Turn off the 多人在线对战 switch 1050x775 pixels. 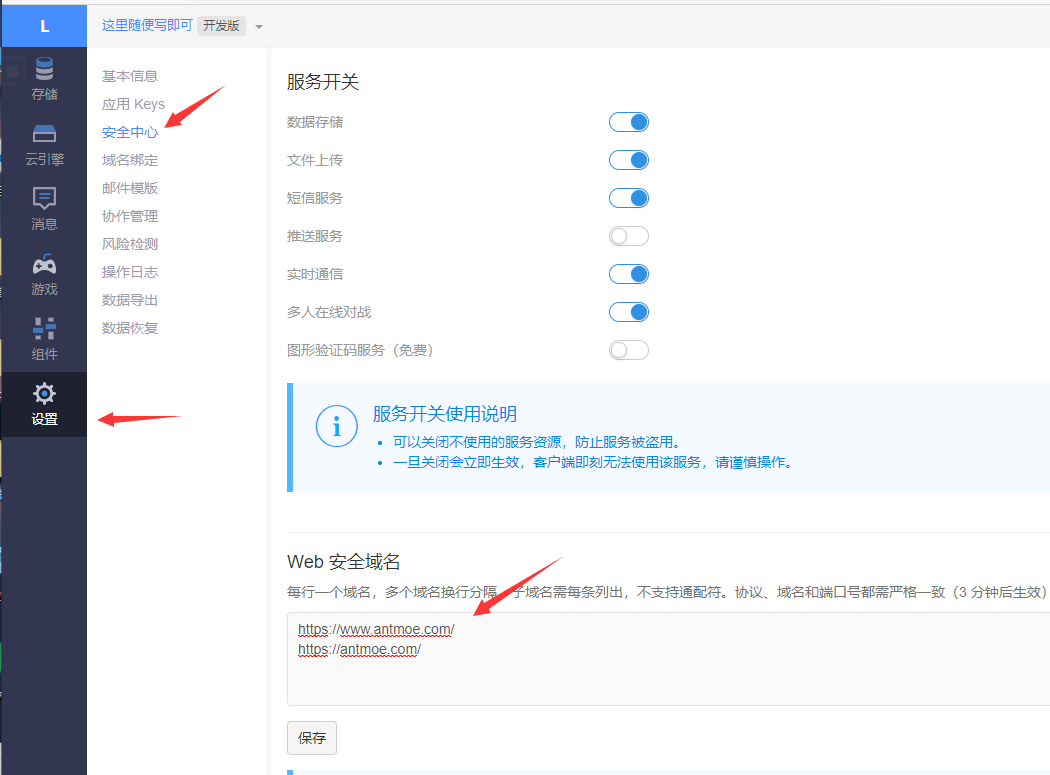point(629,312)
